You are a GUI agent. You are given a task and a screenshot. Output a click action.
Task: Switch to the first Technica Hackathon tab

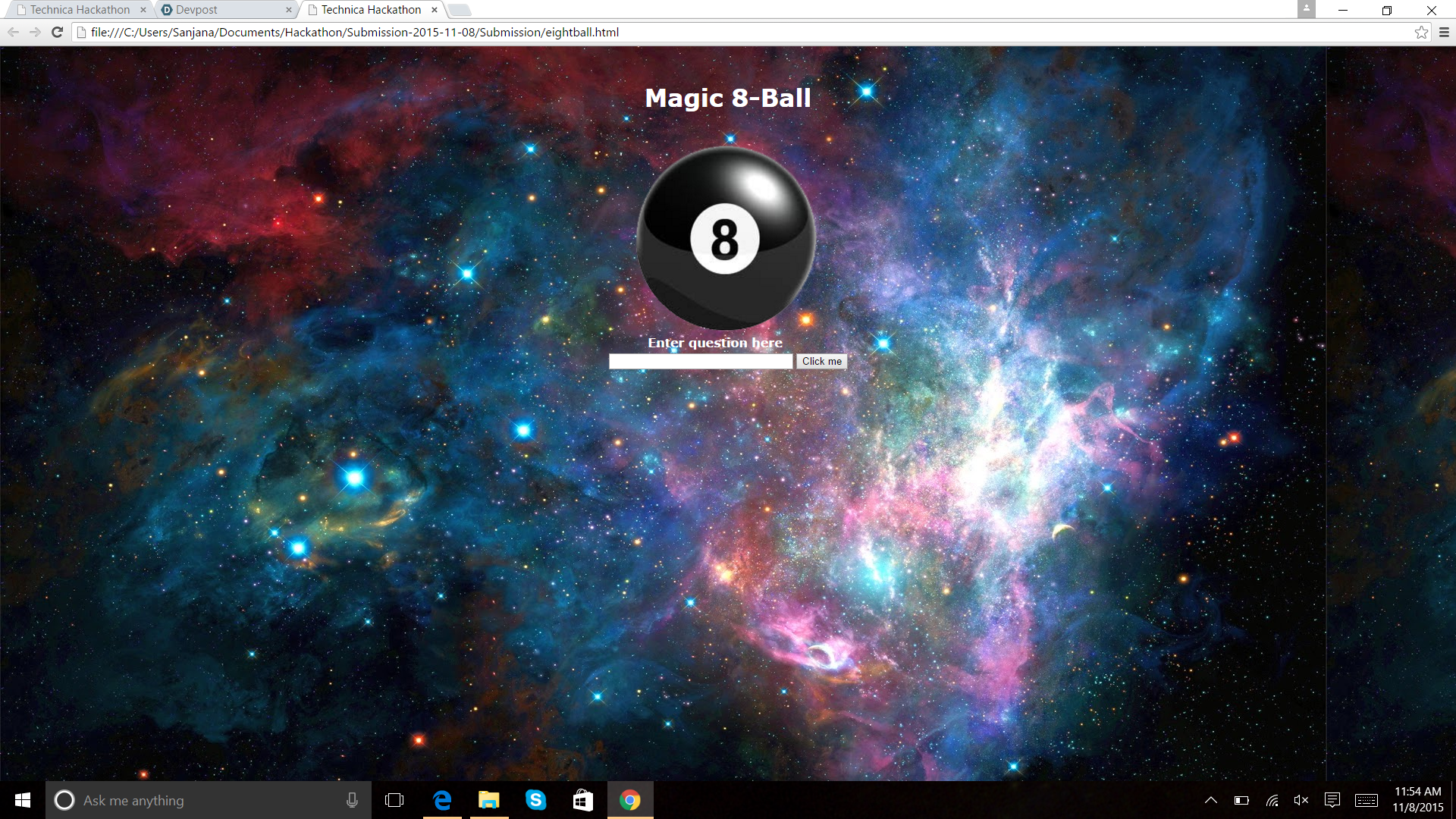tap(80, 10)
